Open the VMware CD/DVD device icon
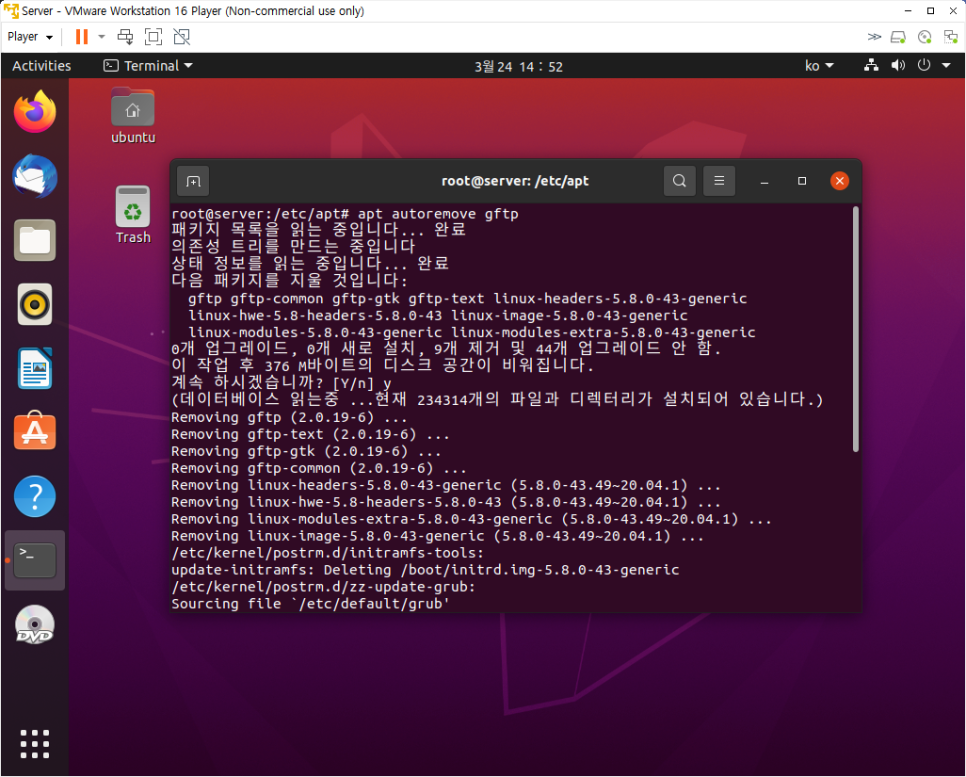 [x=925, y=37]
